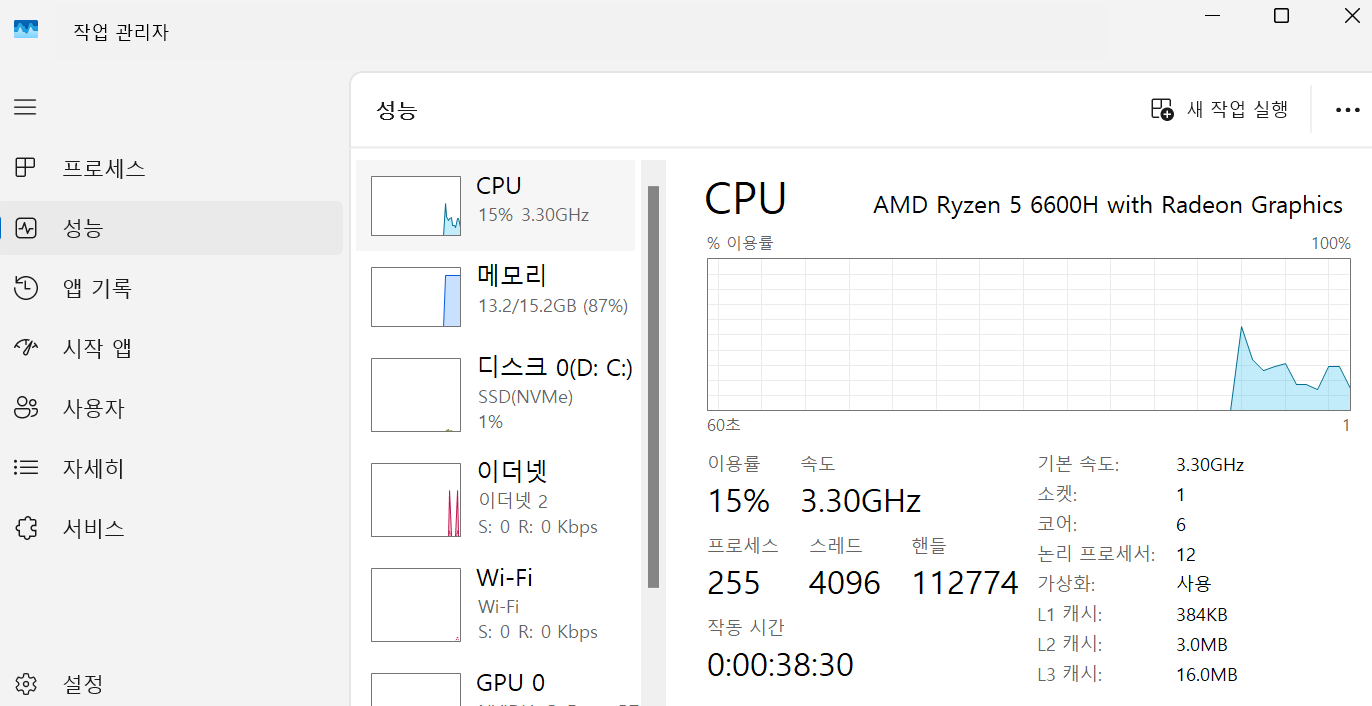
Task: Select the 성능 (Performance) sidebar icon
Action: [x=25, y=228]
